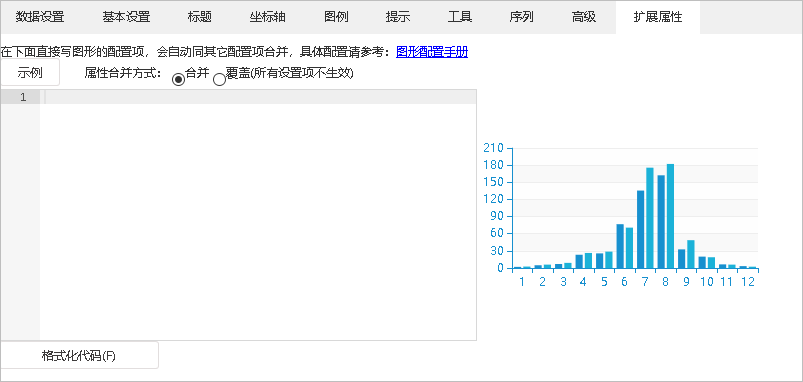Click the 属性合并方式 label
Image resolution: width=803 pixels, height=382 pixels.
(123, 73)
